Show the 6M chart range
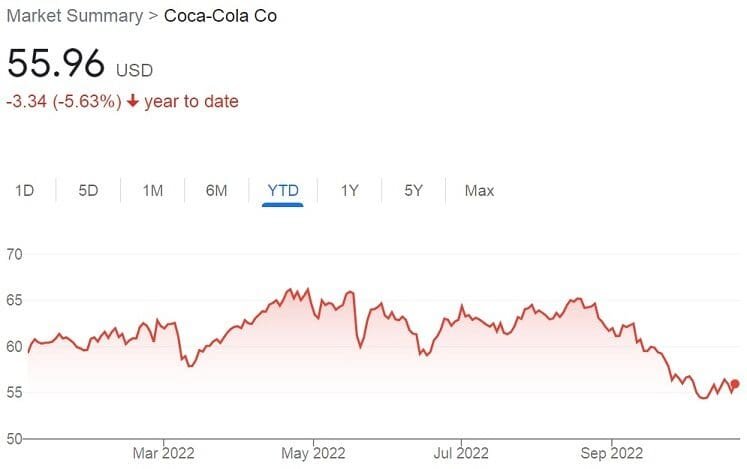The width and height of the screenshot is (747, 469). [216, 190]
